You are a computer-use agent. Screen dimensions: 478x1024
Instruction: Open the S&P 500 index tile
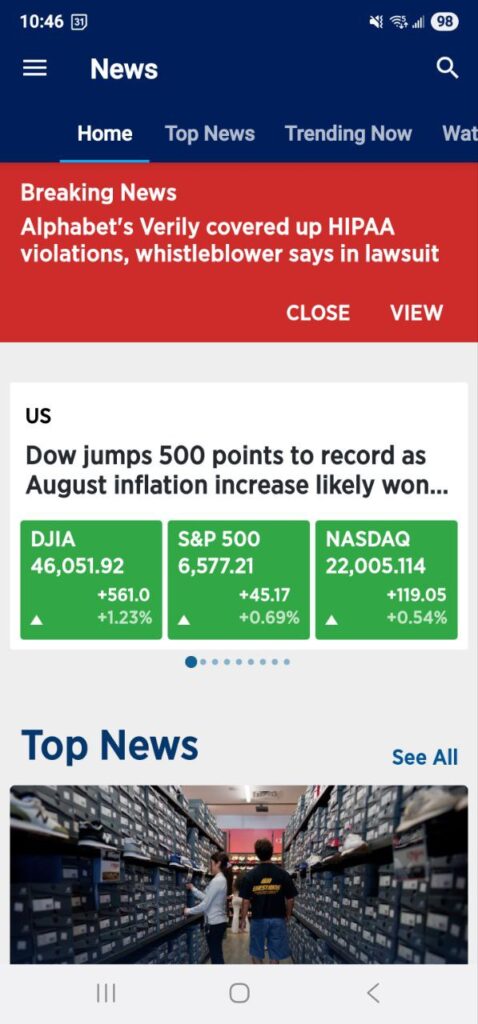(x=238, y=580)
